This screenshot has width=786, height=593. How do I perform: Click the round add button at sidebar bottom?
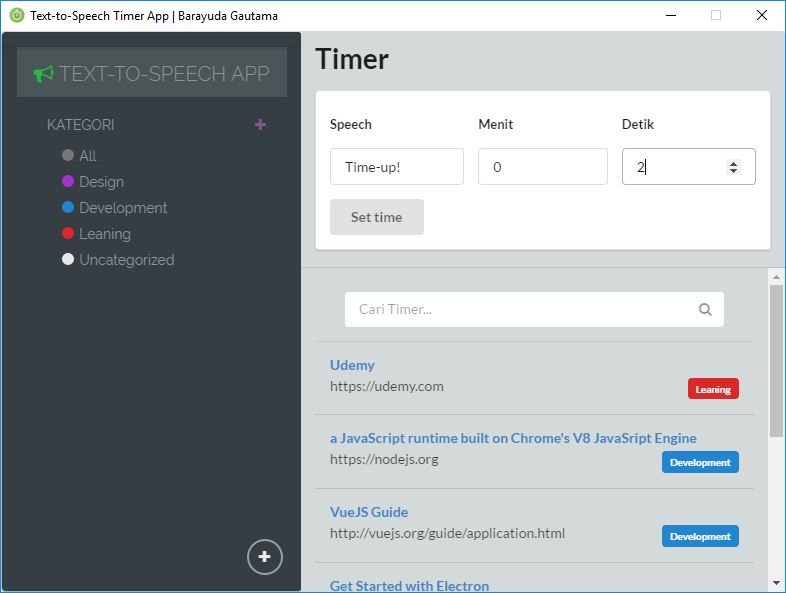point(265,557)
